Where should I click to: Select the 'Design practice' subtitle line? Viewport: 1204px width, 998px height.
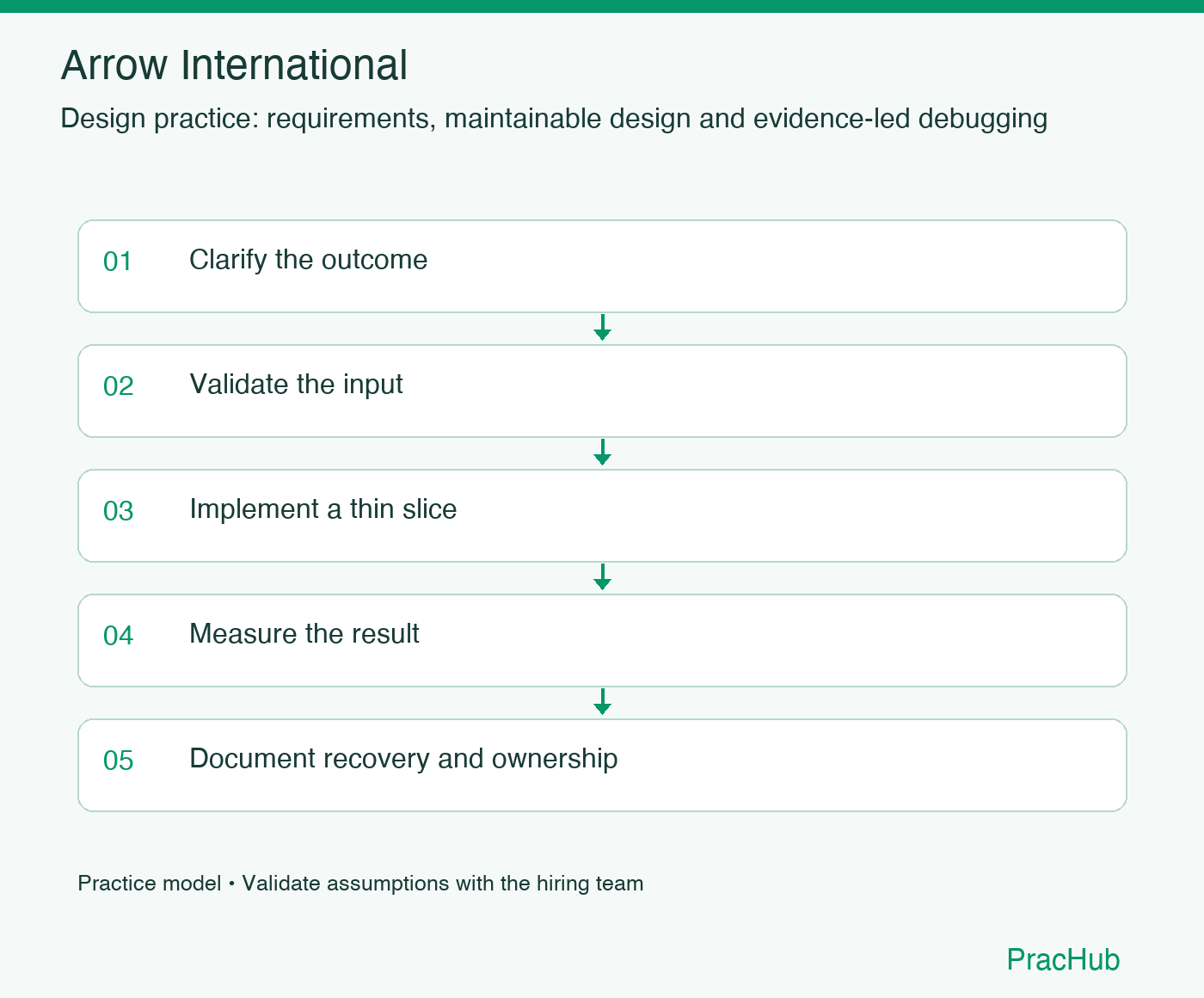click(554, 118)
